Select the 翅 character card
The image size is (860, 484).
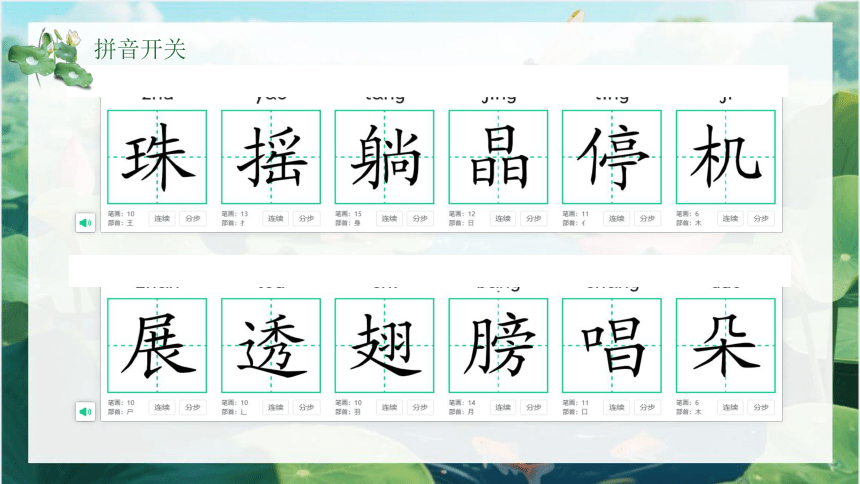coord(384,346)
